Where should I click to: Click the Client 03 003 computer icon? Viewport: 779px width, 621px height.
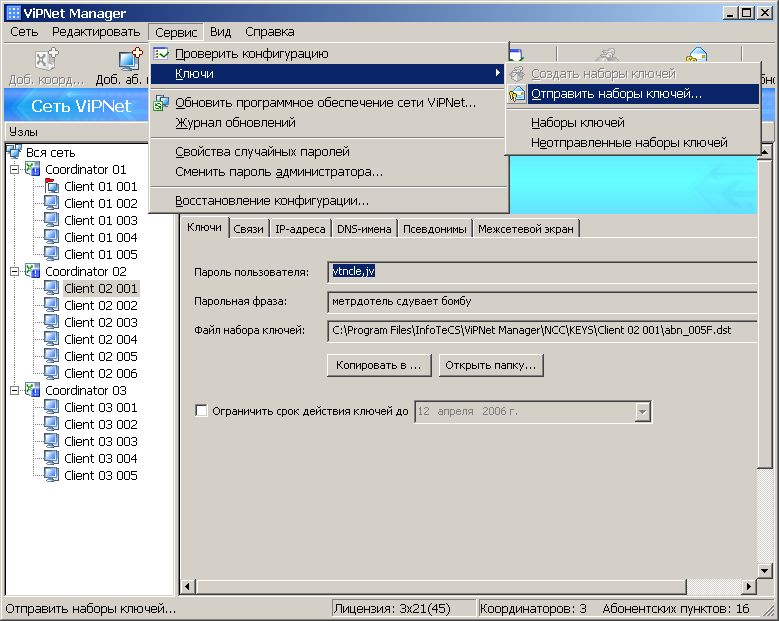coord(51,441)
